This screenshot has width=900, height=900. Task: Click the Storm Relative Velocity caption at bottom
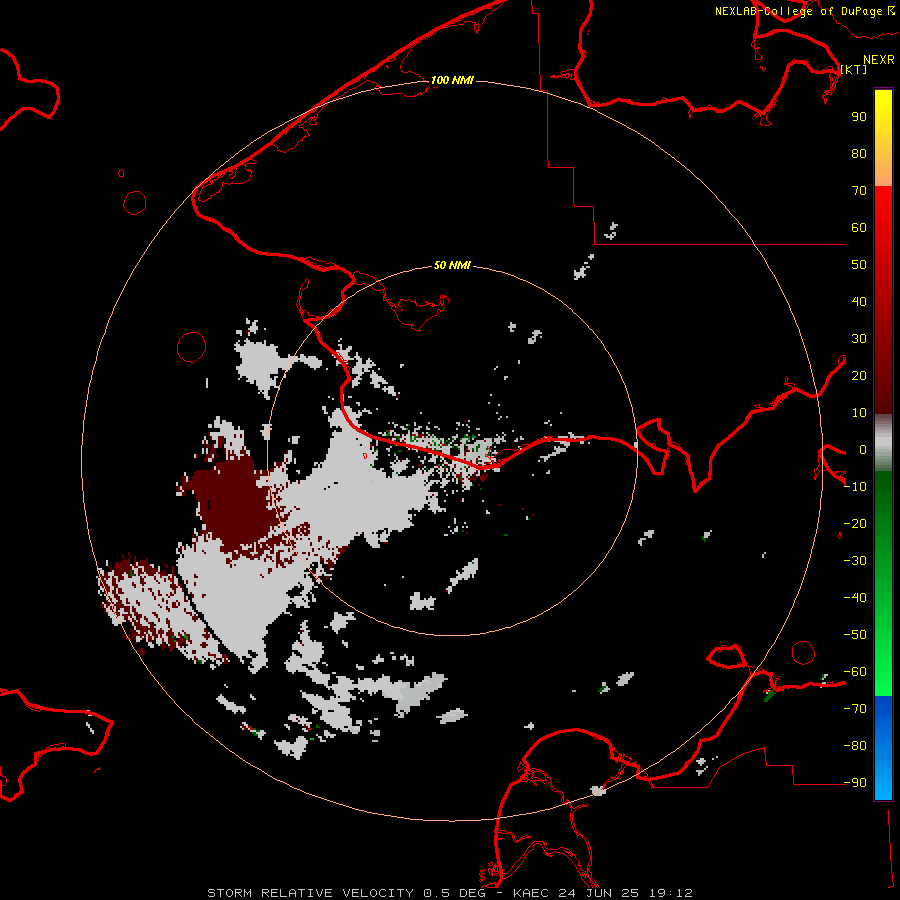click(x=450, y=893)
